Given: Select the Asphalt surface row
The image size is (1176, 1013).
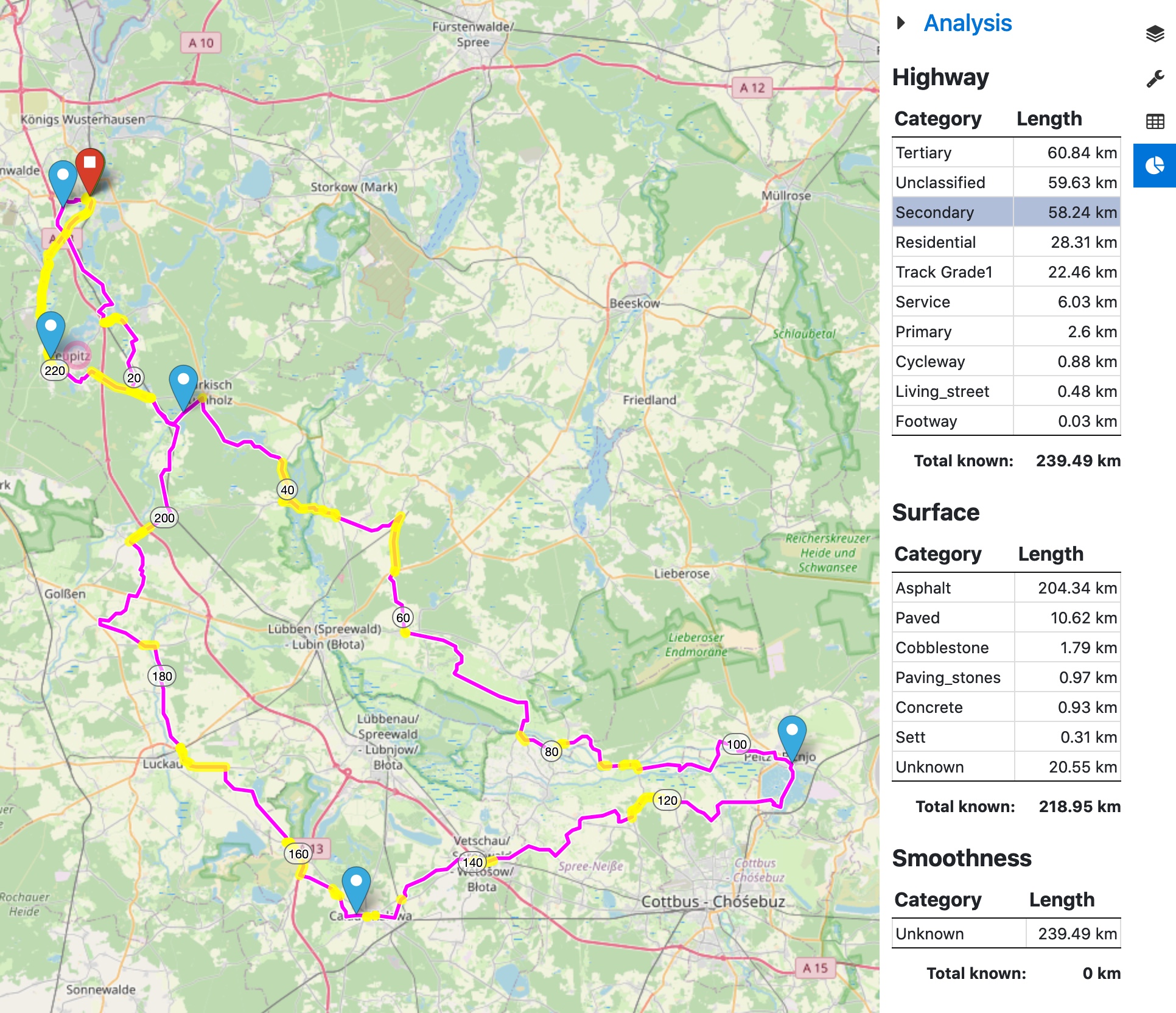Looking at the screenshot, I should point(1006,588).
